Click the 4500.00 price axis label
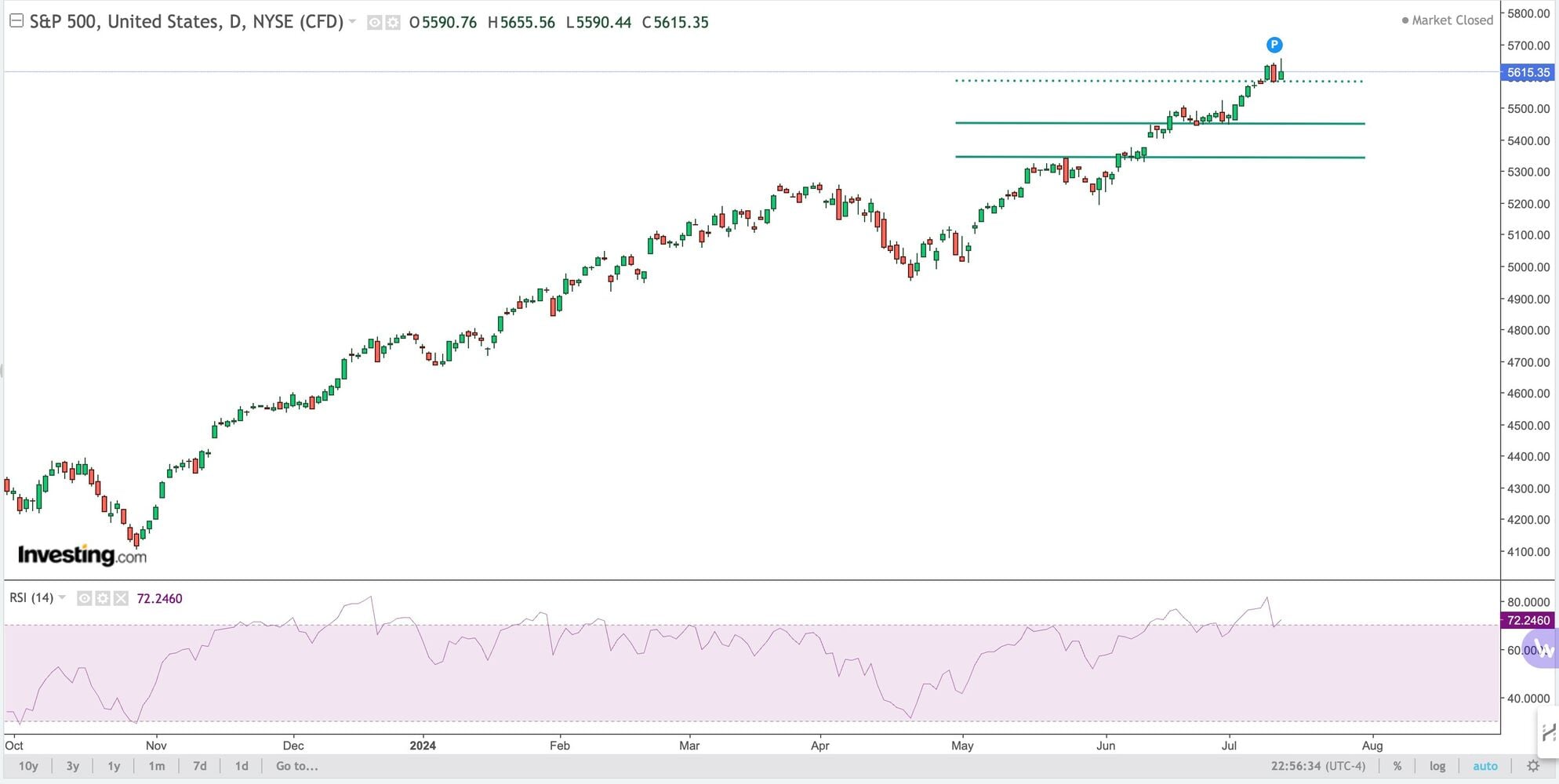Image resolution: width=1559 pixels, height=784 pixels. click(x=1528, y=425)
